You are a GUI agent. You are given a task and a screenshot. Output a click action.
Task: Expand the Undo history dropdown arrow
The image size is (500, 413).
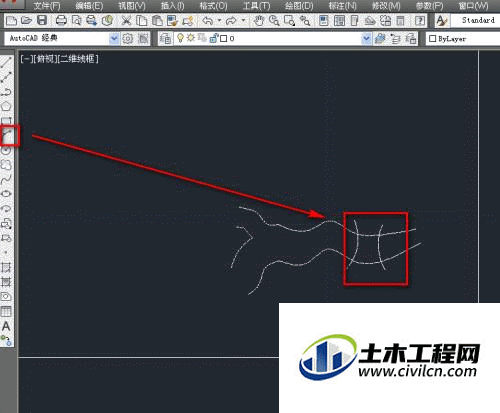pyautogui.click(x=219, y=21)
